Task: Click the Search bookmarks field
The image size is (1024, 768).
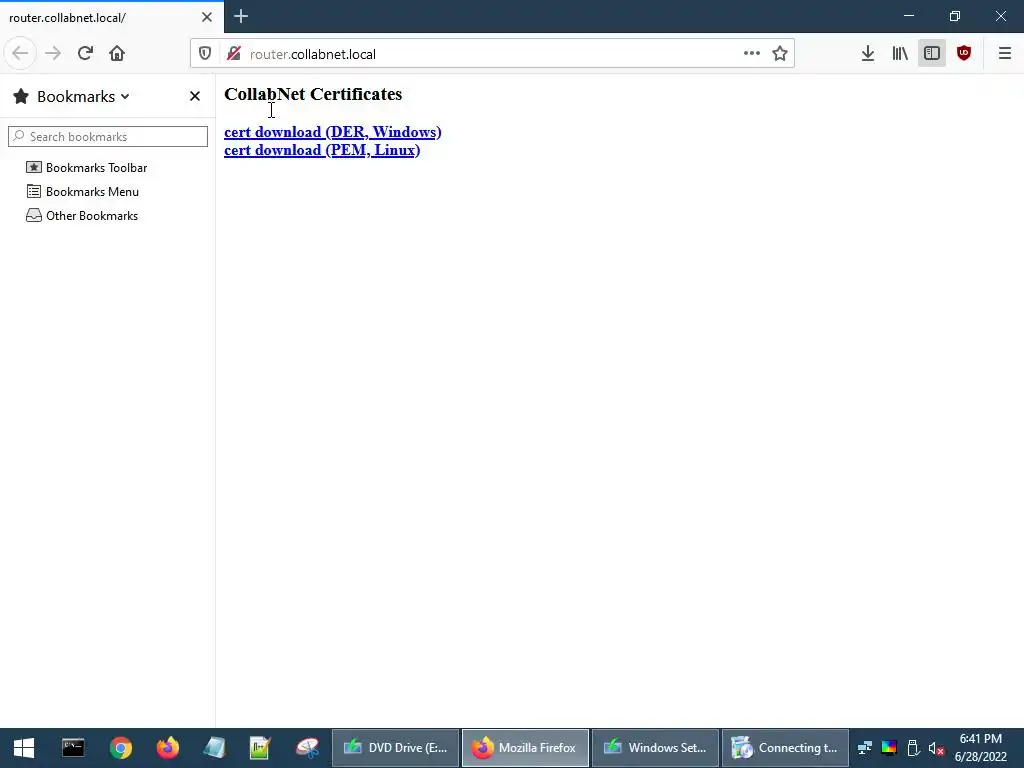Action: pos(108,136)
